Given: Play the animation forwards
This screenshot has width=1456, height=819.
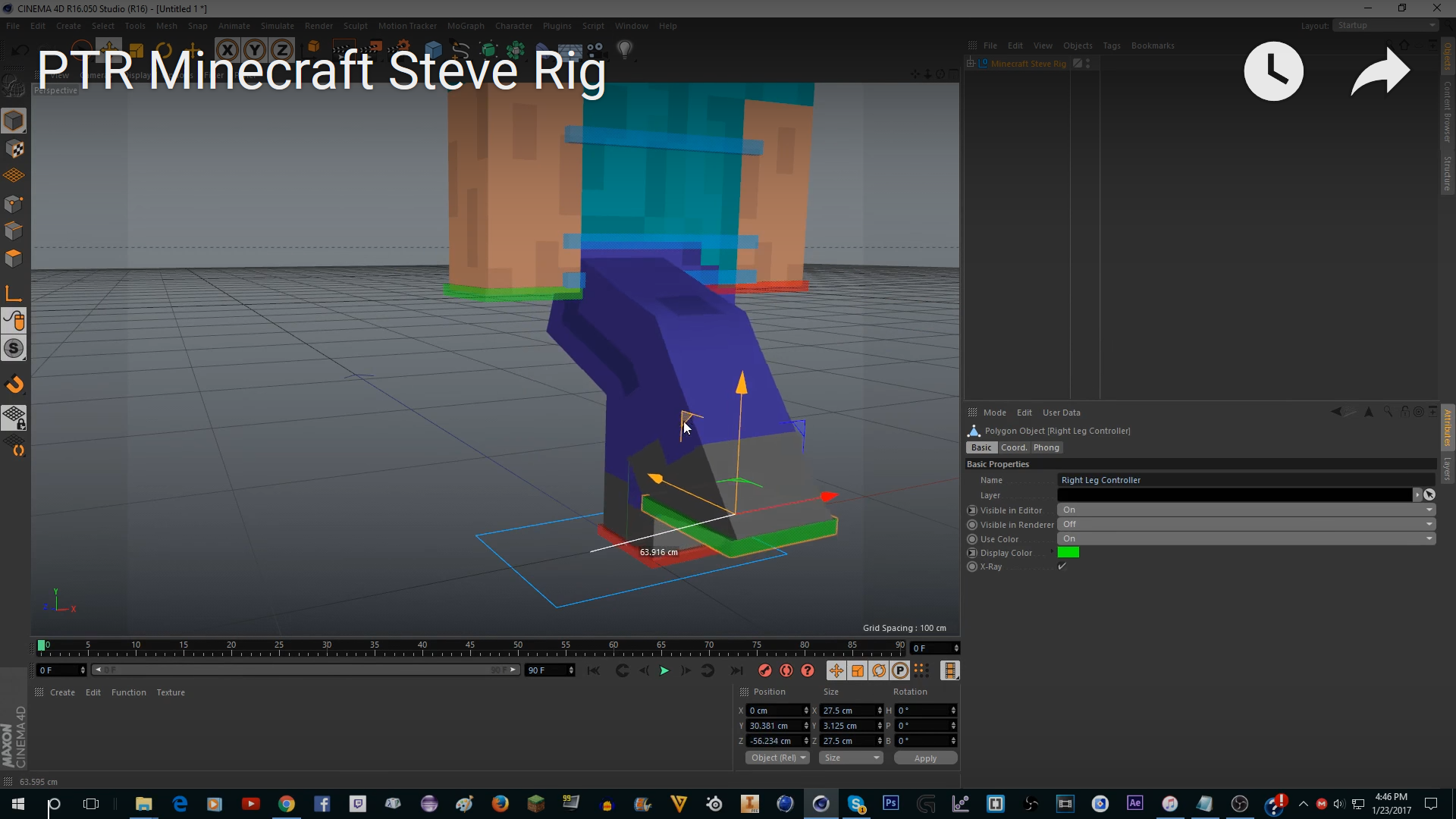Looking at the screenshot, I should pos(664,670).
